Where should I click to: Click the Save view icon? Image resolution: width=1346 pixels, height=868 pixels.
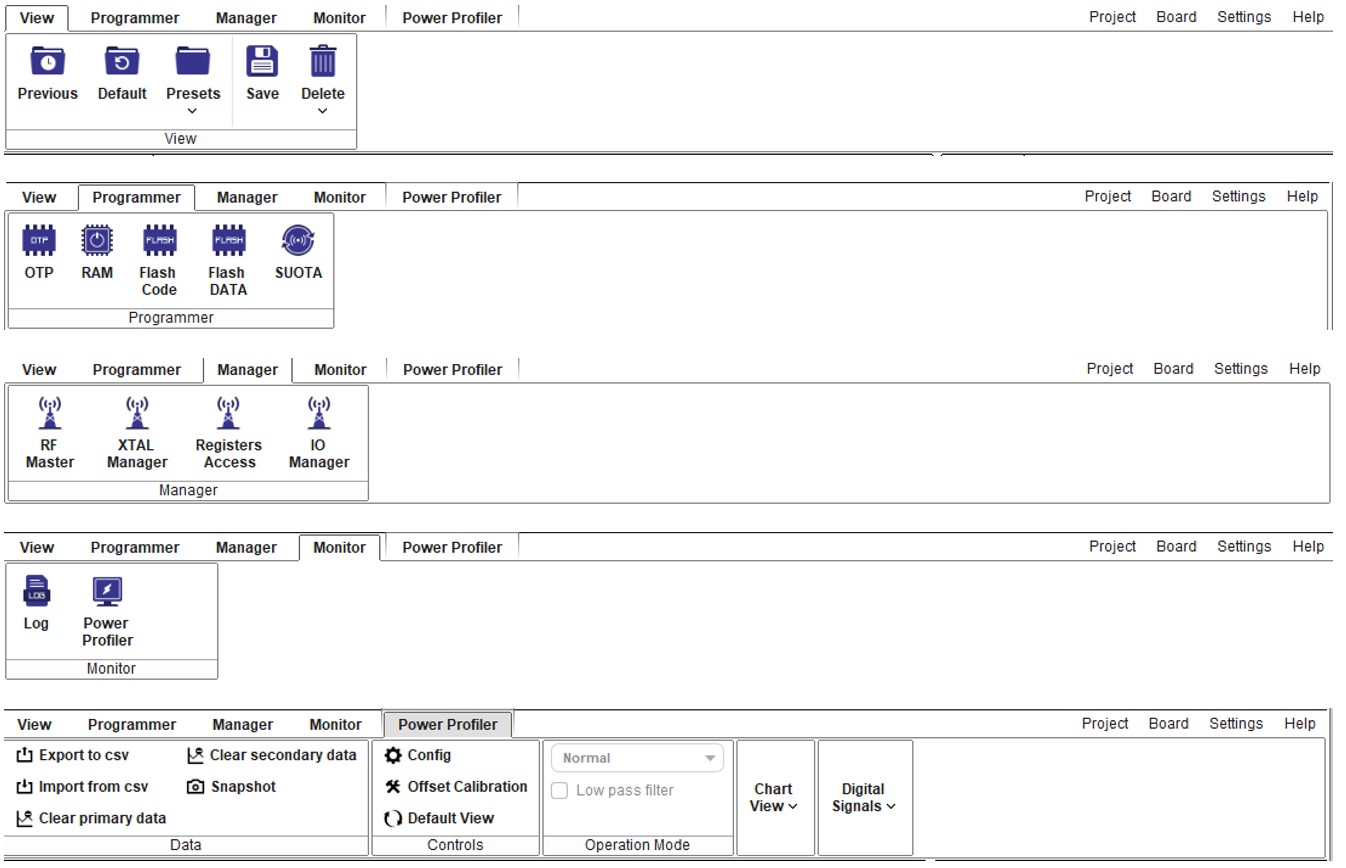(262, 63)
